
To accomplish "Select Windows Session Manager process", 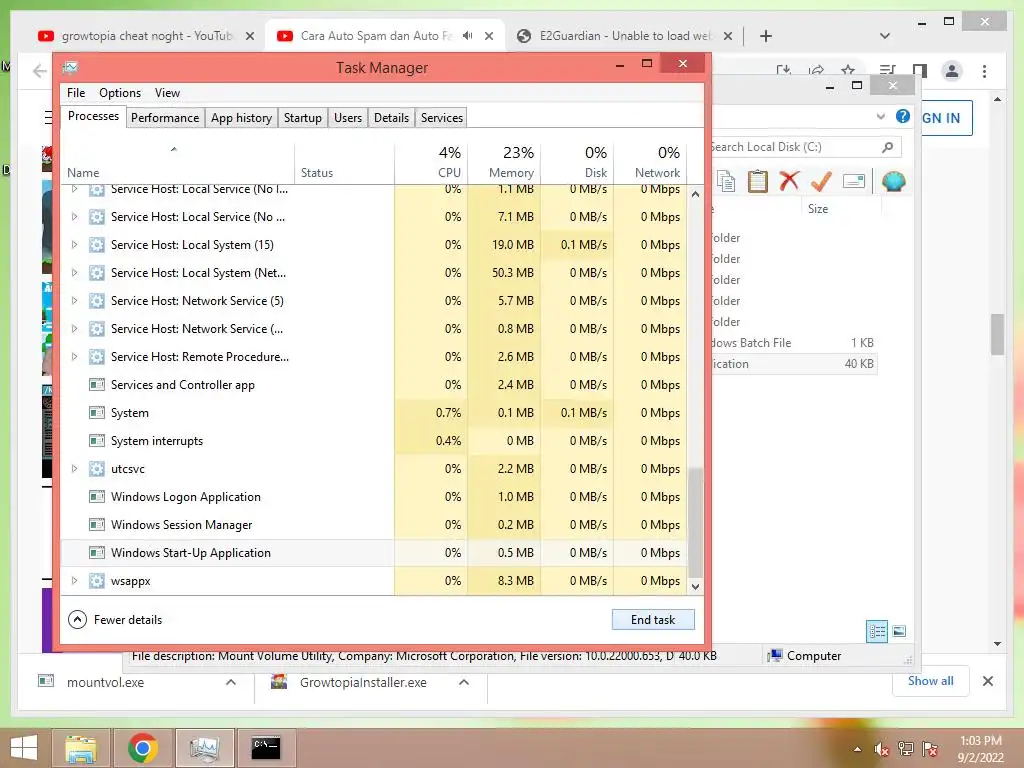I will pos(374,525).
